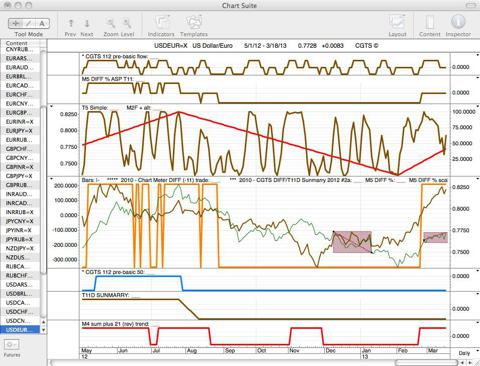
Task: Select the text annotation Tool Mode button
Action: tap(42, 23)
